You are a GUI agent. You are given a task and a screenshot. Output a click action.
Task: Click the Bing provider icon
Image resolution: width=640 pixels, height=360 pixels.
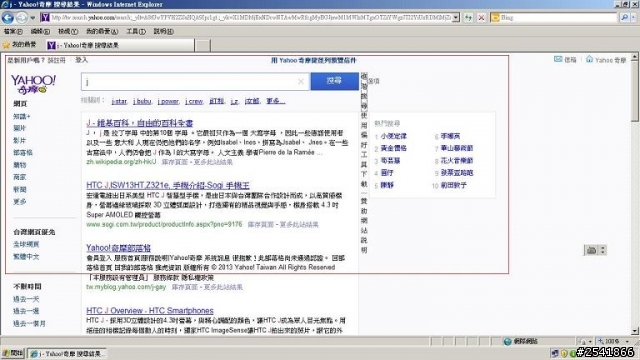[x=495, y=18]
